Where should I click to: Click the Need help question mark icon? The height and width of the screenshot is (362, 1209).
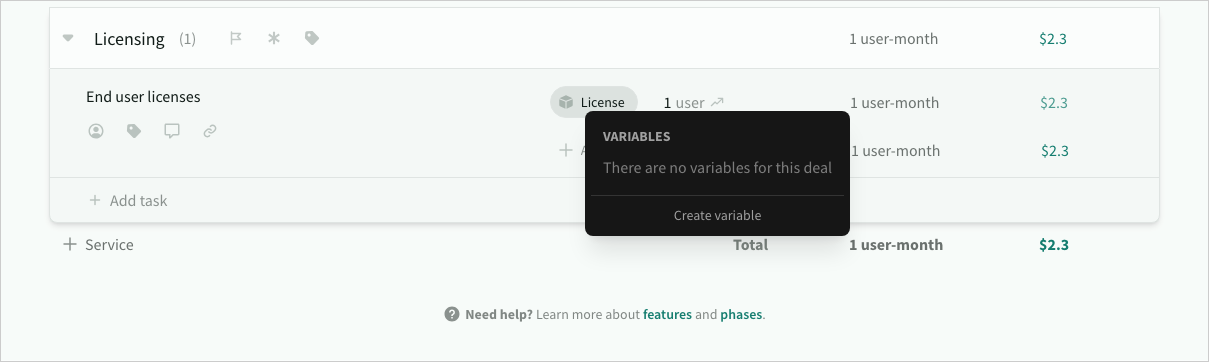pyautogui.click(x=452, y=314)
